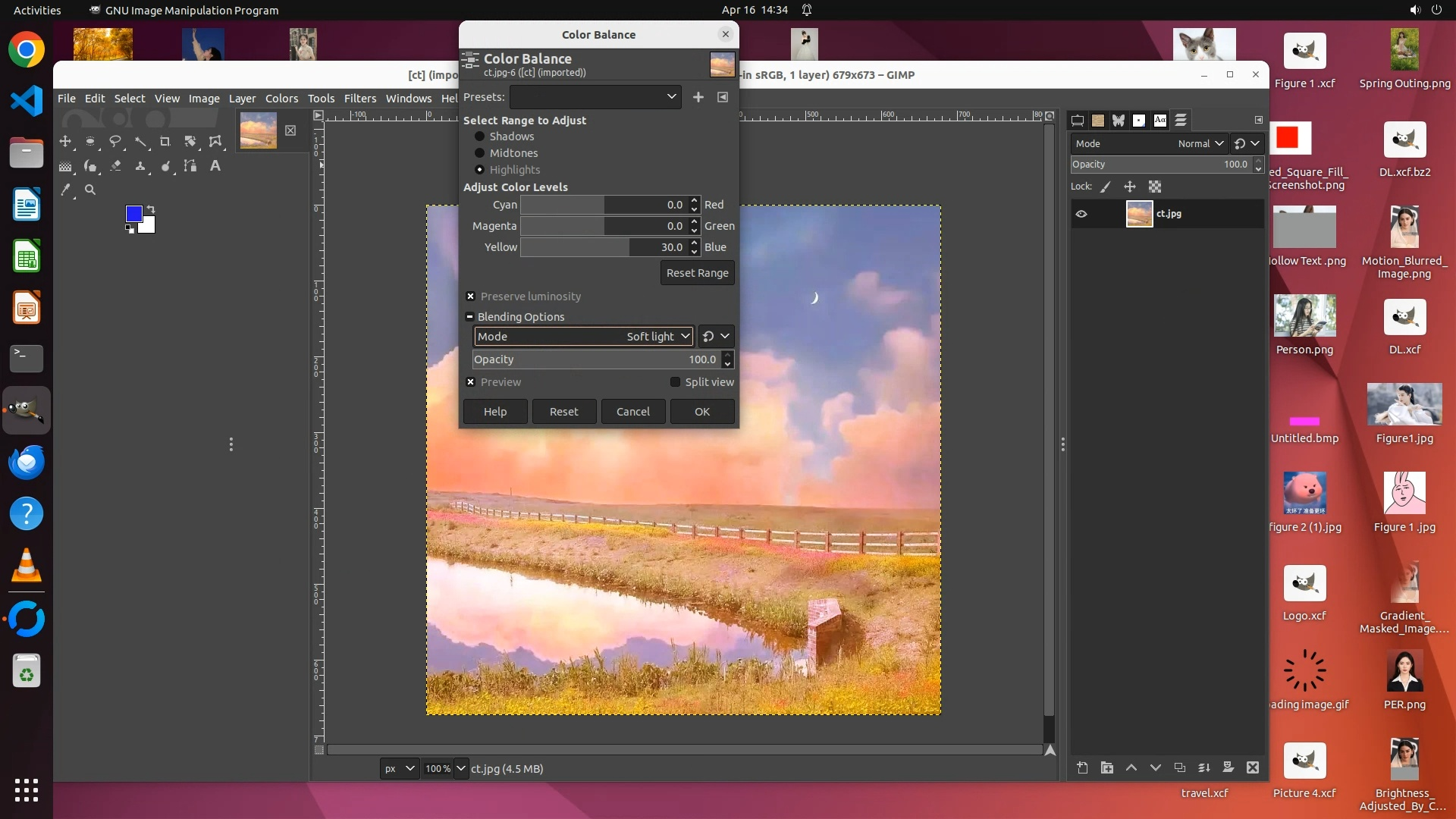1456x819 pixels.
Task: Select the Crop tool in toolbox
Action: click(165, 142)
